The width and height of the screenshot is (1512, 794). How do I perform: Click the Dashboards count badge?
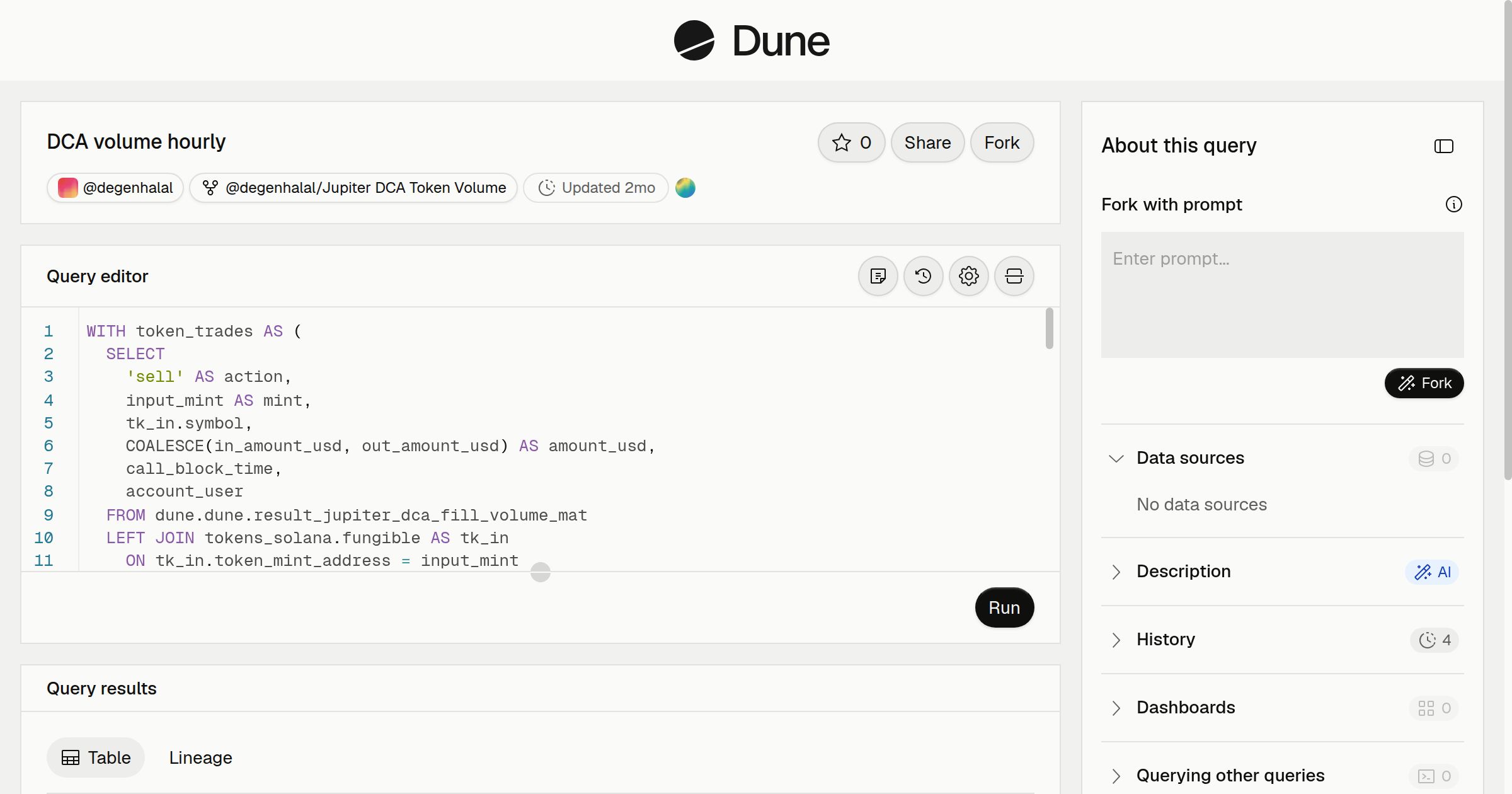coord(1434,708)
